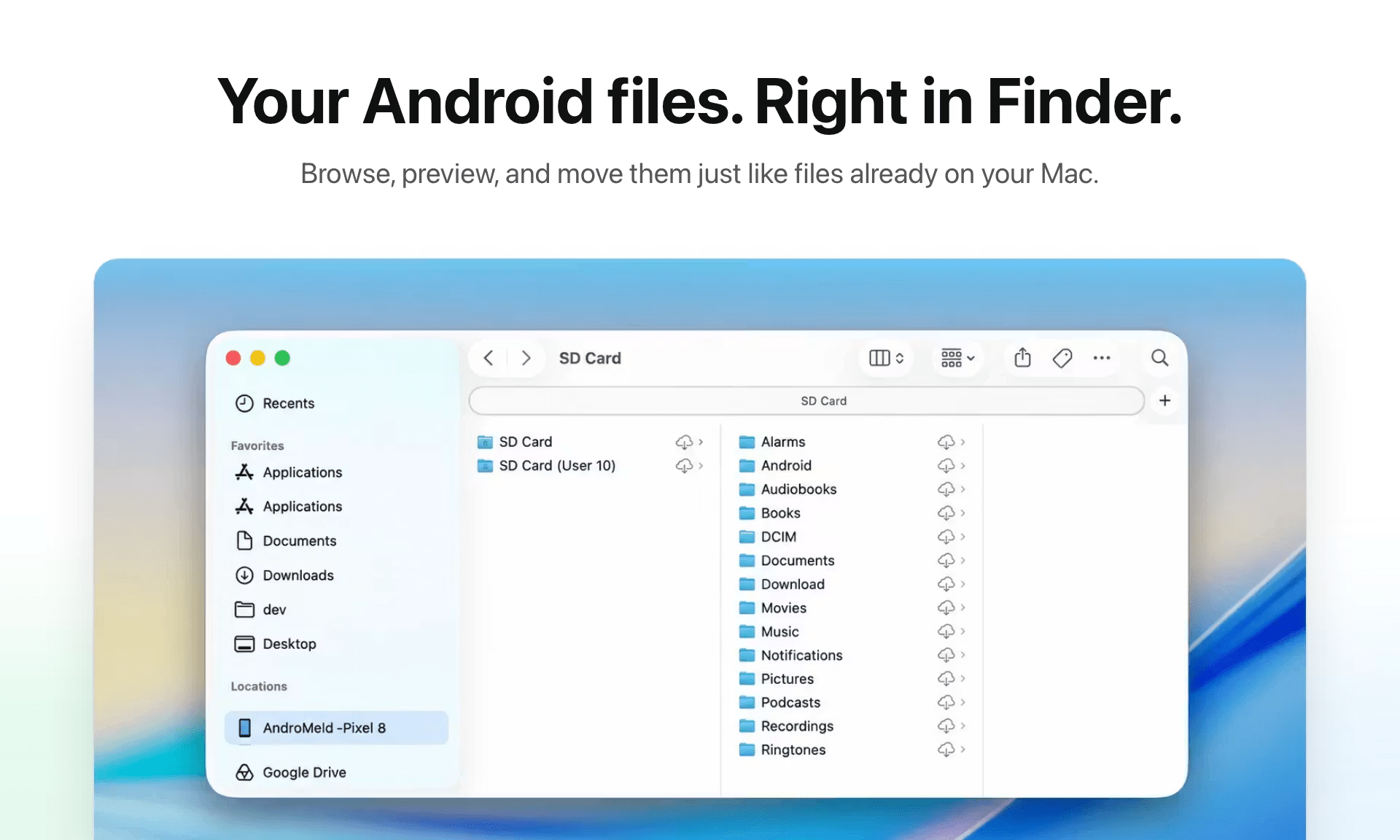This screenshot has height=840, width=1400.
Task: Expand Download folder chevron
Action: tap(962, 584)
